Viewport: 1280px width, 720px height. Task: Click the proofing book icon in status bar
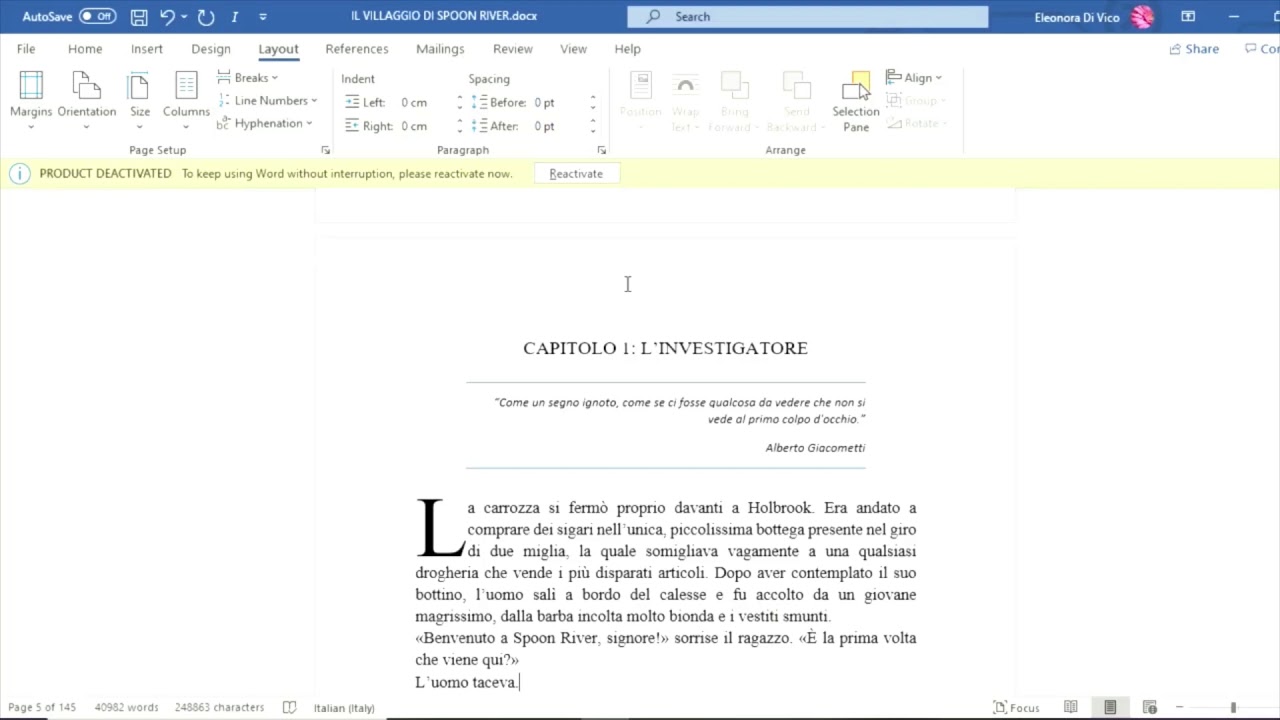(x=290, y=708)
